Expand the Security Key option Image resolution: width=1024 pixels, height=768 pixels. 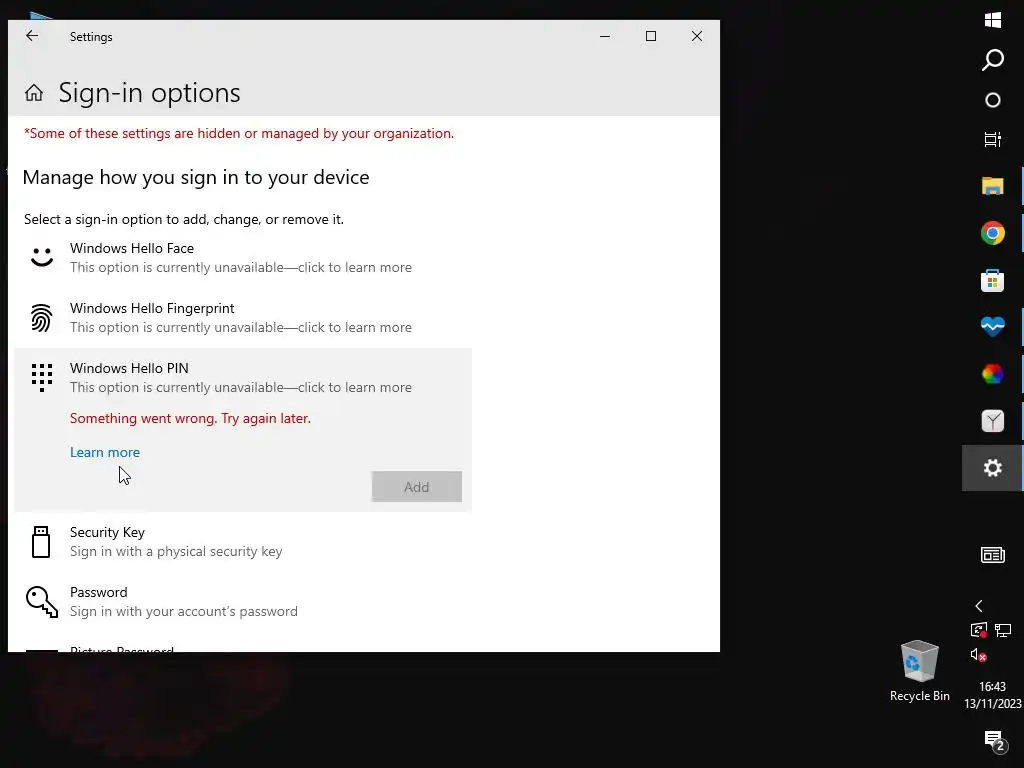(242, 542)
